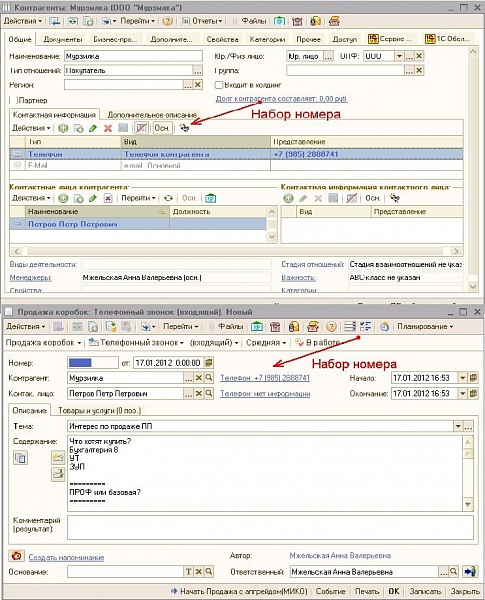The width and height of the screenshot is (485, 600).
Task: Click the clear X beside the Регион field
Action: click(198, 85)
